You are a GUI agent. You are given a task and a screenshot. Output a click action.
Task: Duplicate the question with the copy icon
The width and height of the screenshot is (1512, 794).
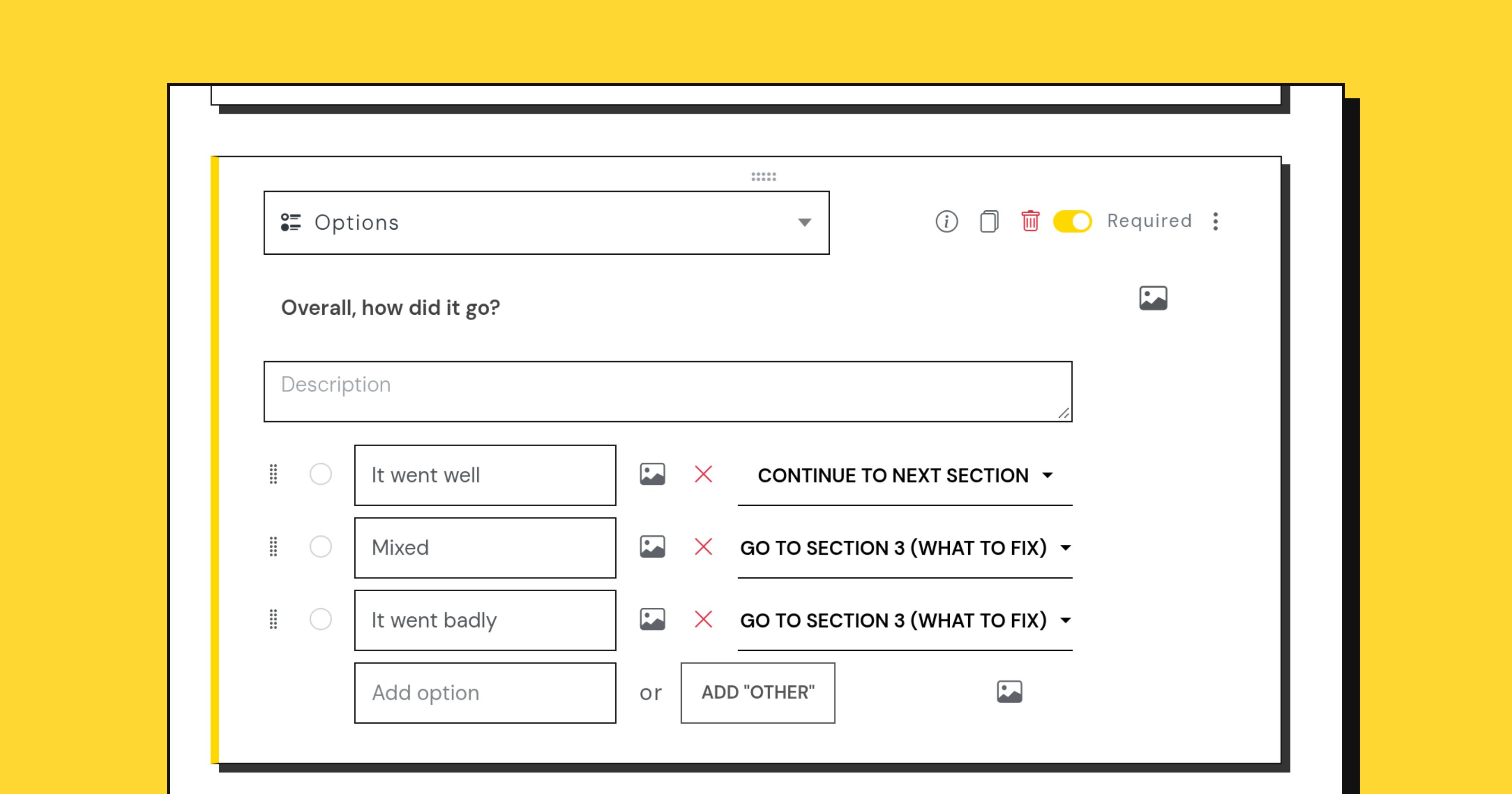(989, 221)
